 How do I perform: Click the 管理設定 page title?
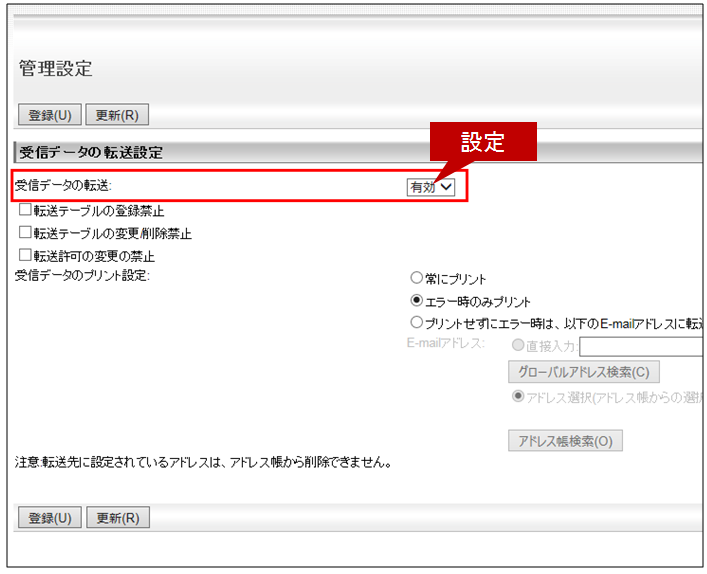[56, 69]
